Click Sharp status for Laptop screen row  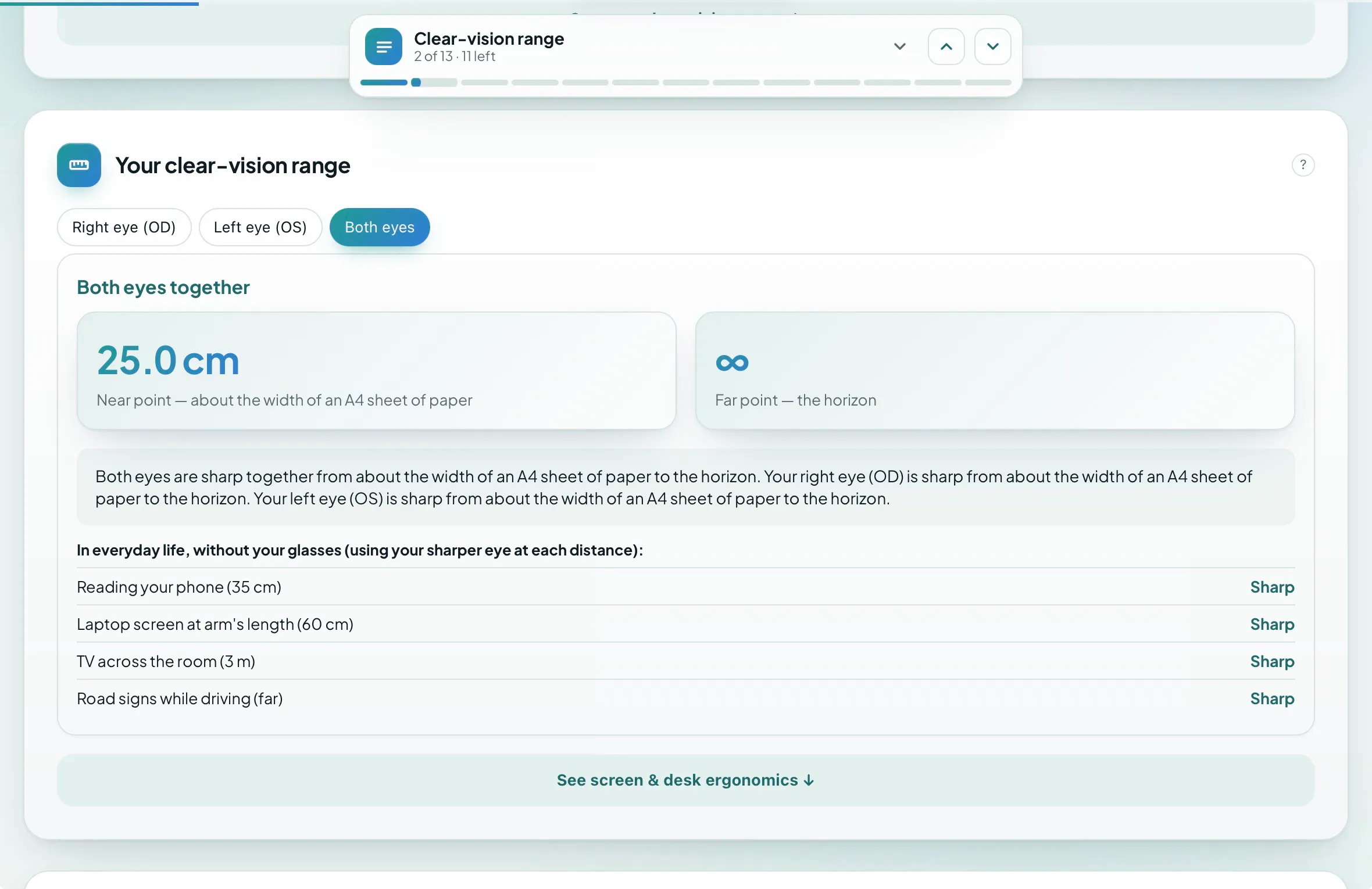tap(1272, 624)
